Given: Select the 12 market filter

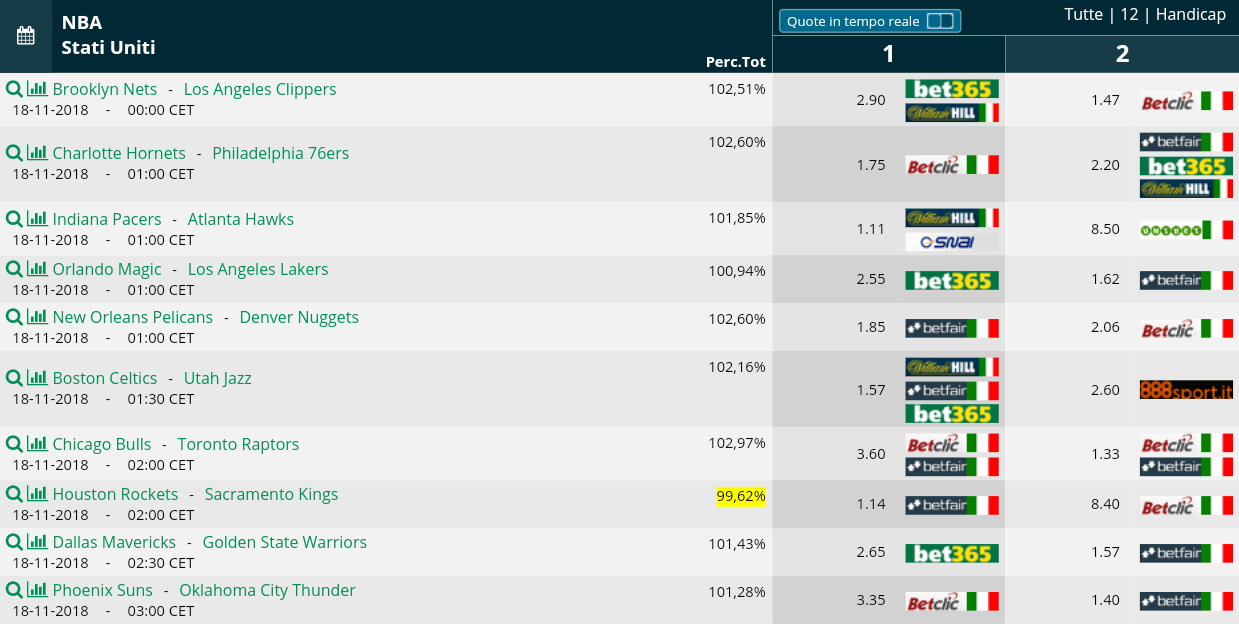Looking at the screenshot, I should [1129, 14].
